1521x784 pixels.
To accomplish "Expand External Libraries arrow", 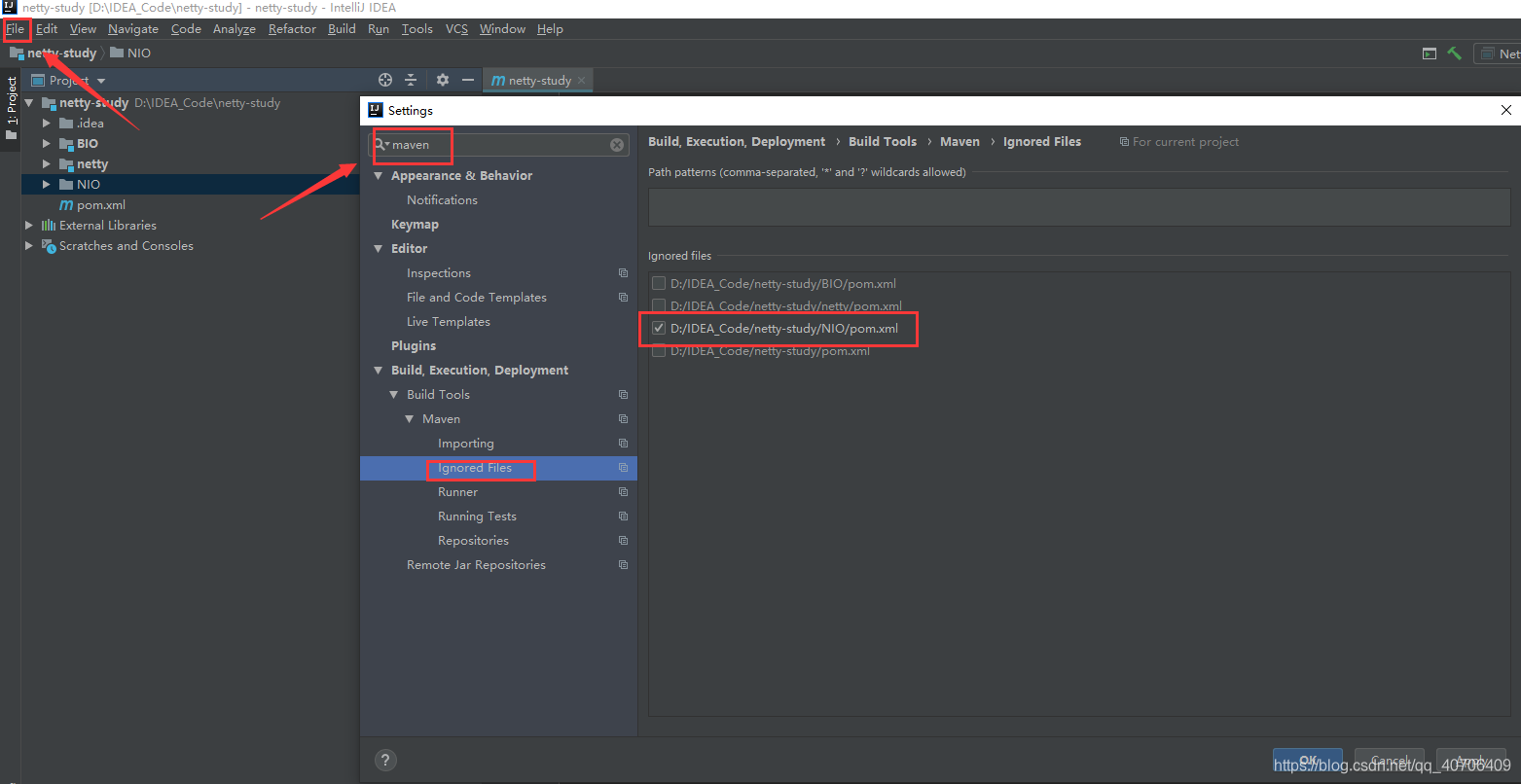I will point(29,226).
